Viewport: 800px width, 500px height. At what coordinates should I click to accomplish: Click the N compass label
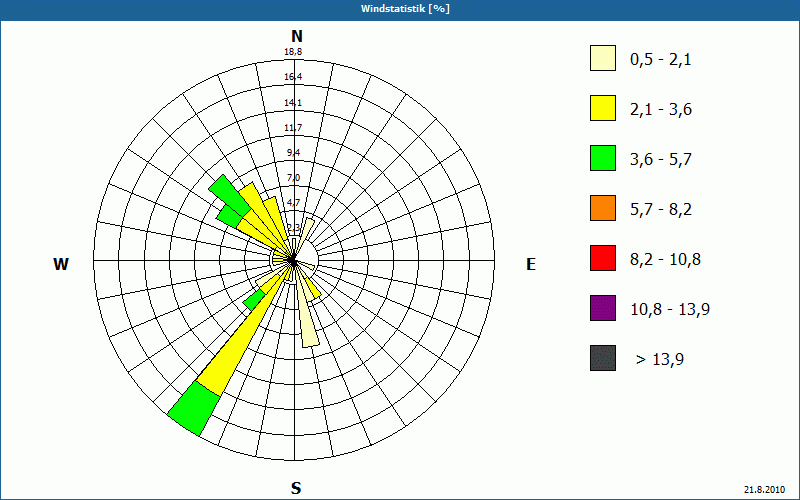(296, 37)
